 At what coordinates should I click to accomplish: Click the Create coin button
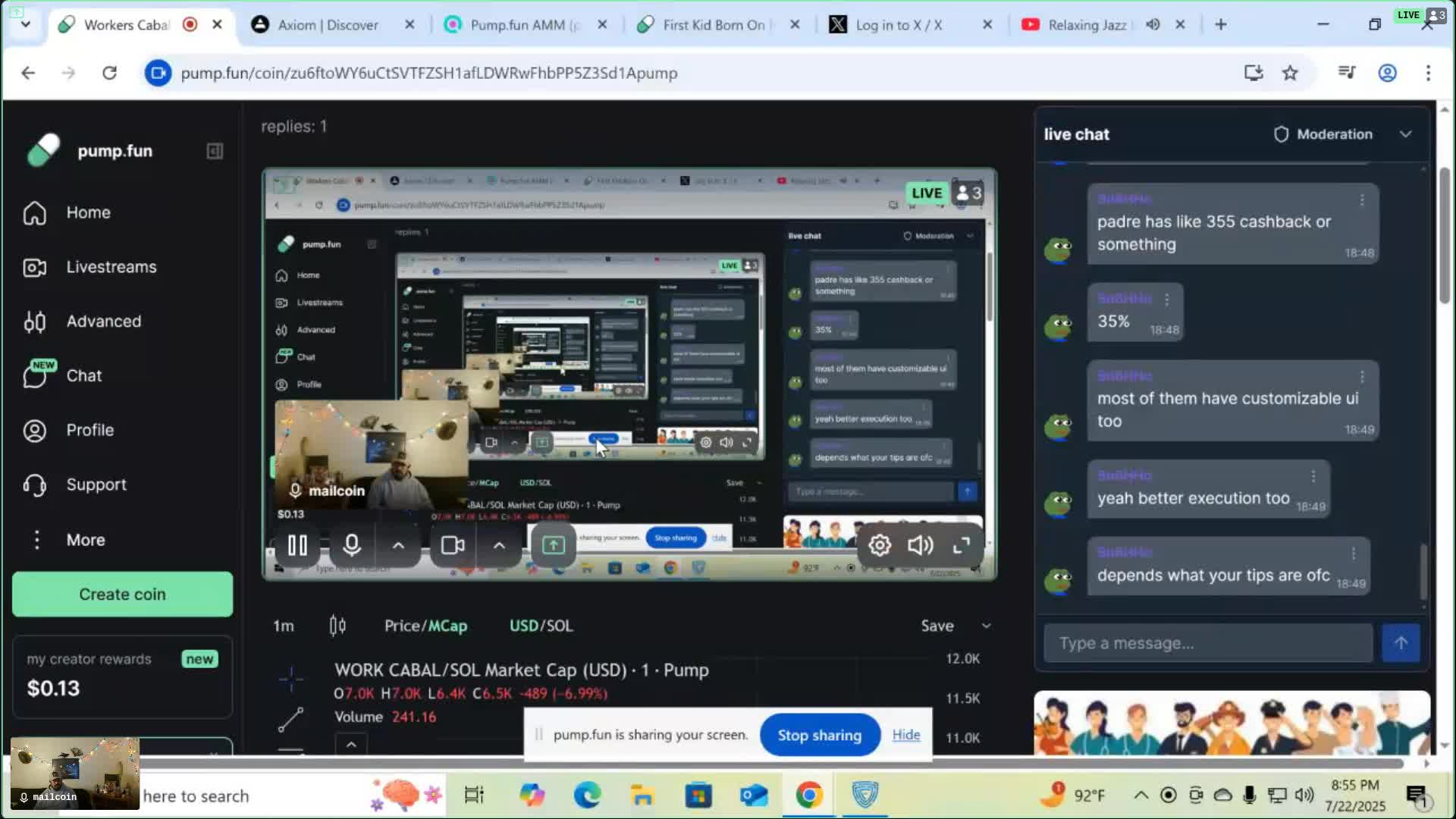click(122, 595)
